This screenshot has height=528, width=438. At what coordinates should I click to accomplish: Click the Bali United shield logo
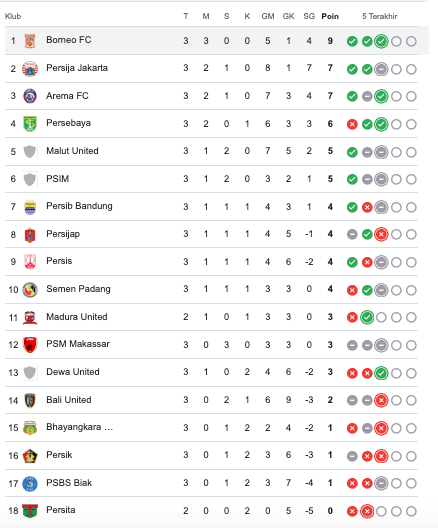tap(30, 400)
